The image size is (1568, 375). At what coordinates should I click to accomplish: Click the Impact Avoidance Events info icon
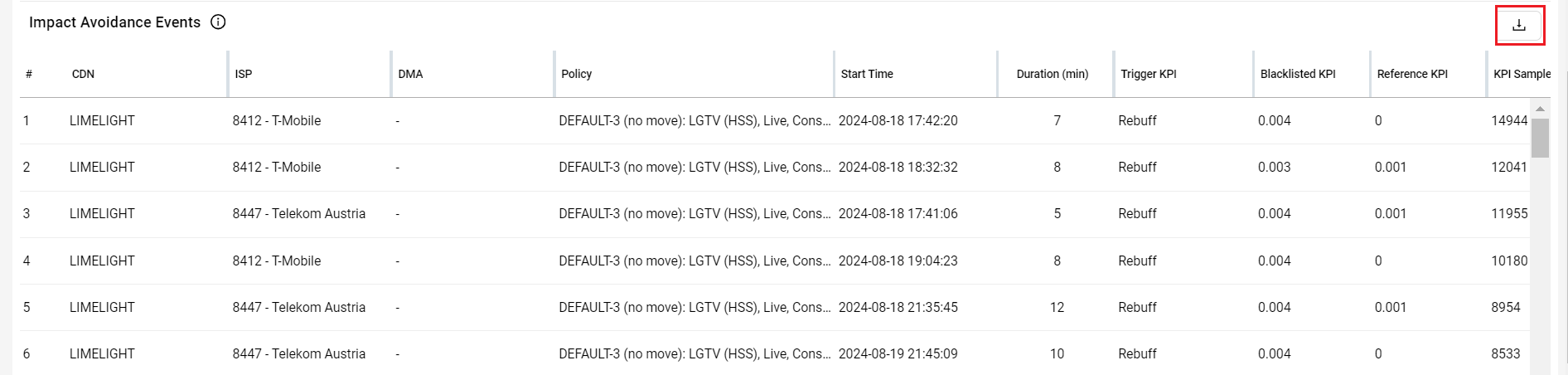(218, 22)
